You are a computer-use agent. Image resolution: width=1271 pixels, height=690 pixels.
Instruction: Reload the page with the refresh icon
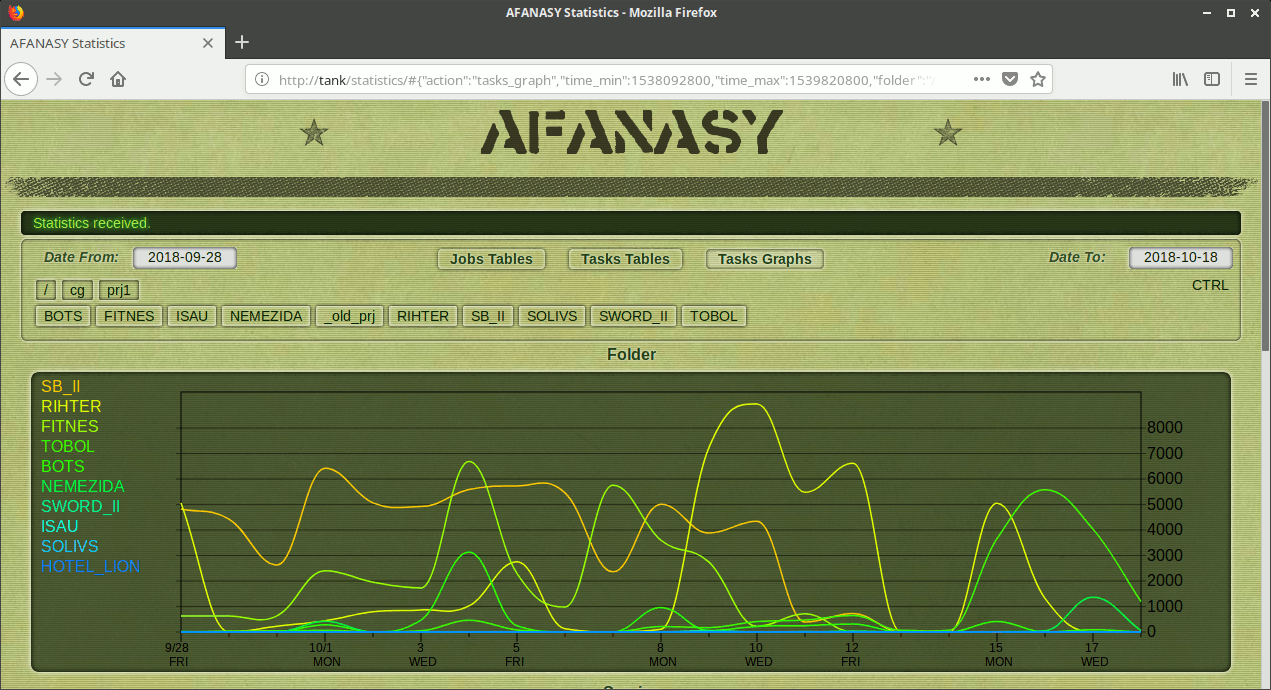86,79
